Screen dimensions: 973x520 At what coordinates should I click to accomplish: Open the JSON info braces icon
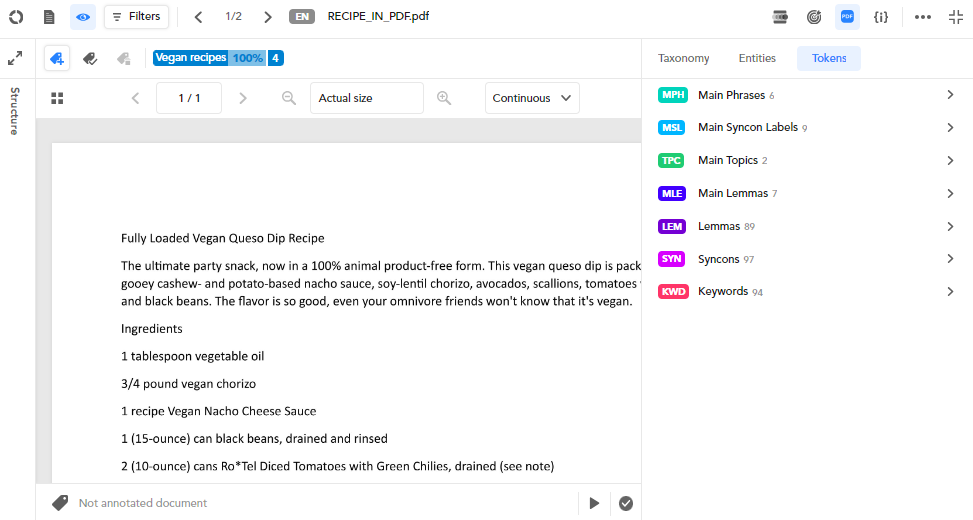point(880,17)
